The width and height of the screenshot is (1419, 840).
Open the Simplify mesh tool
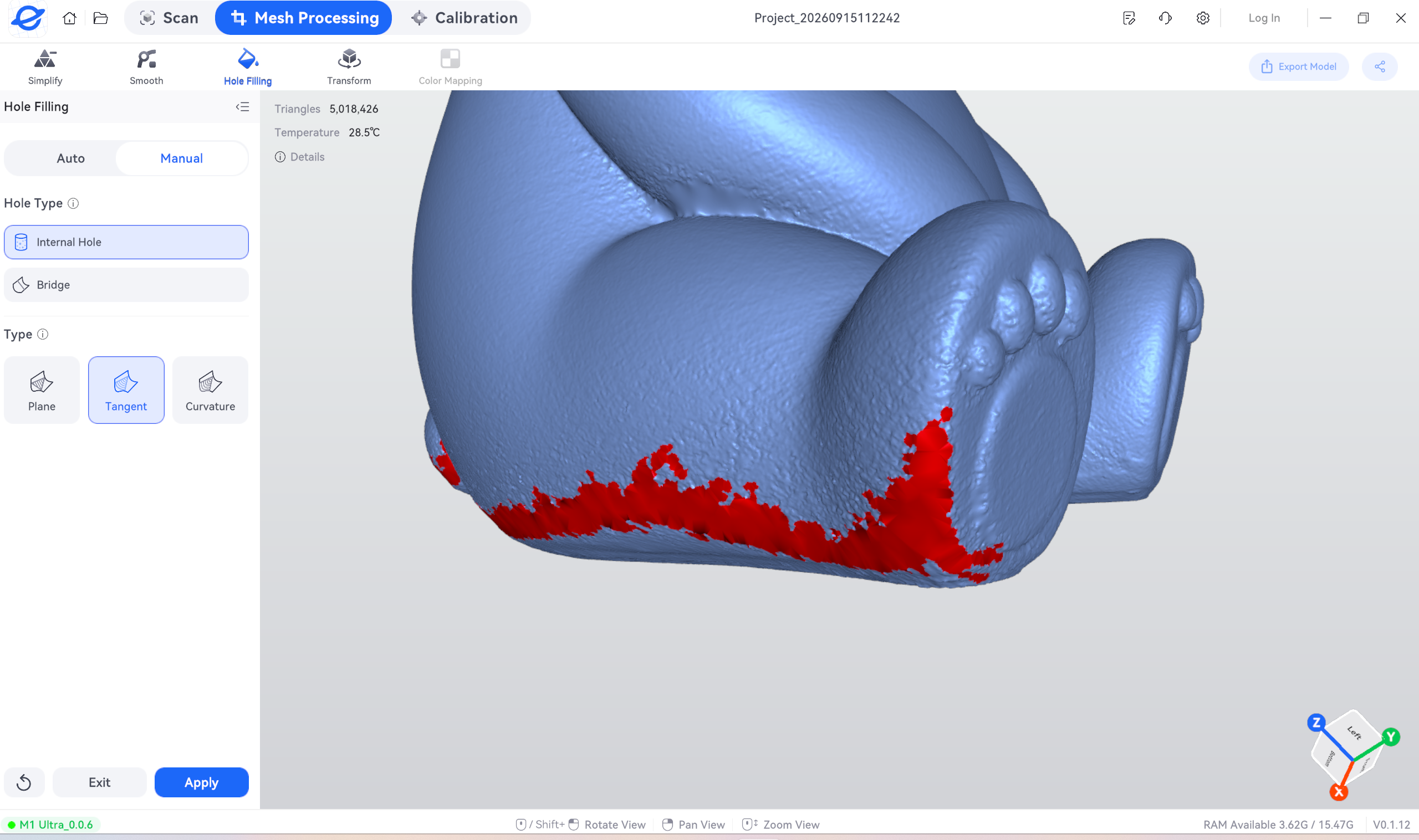pos(45,67)
